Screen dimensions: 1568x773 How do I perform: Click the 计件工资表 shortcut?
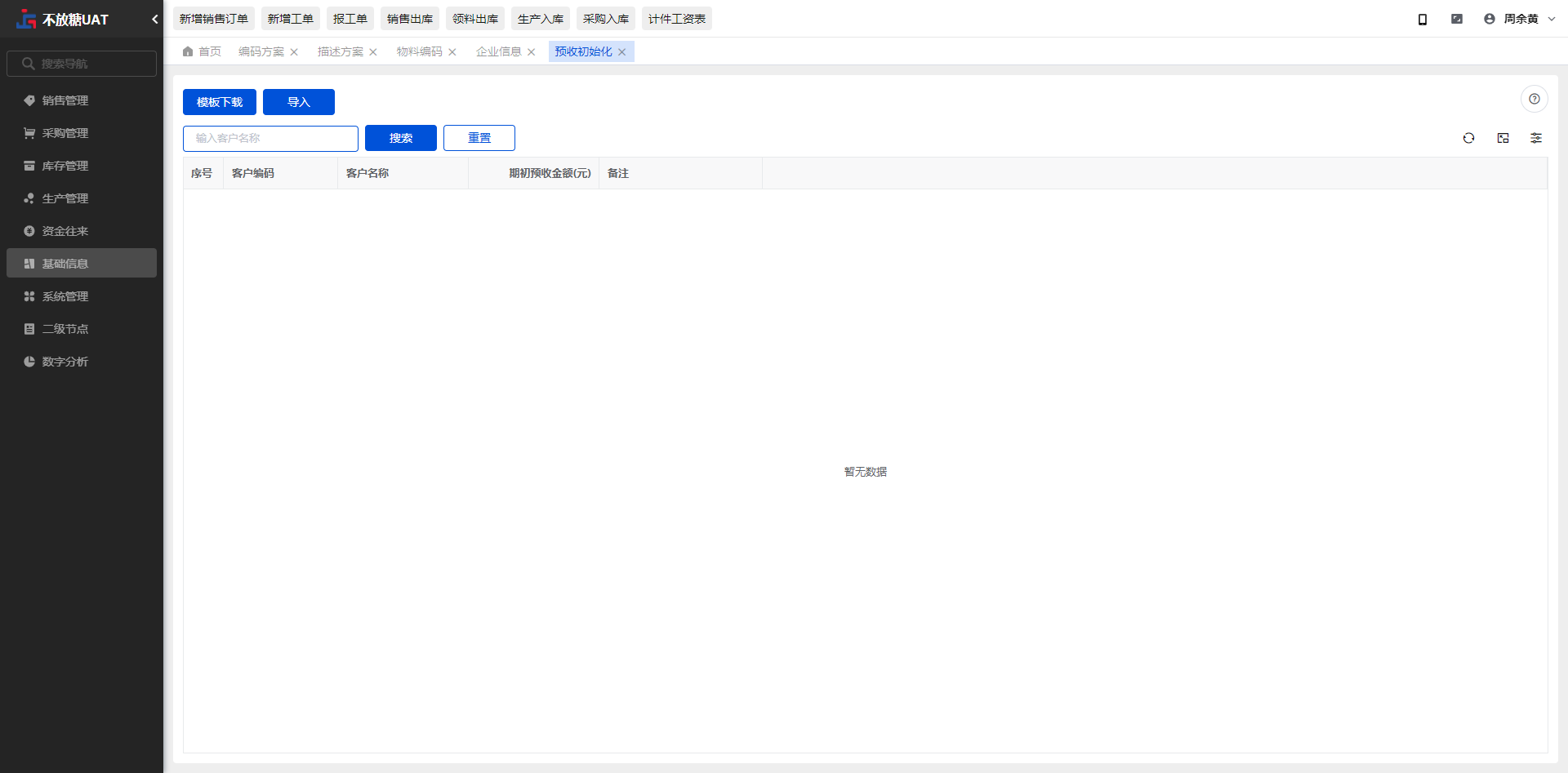point(677,19)
